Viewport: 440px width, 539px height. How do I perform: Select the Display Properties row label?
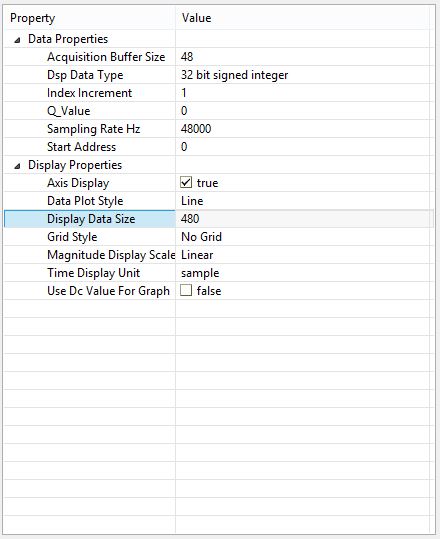tap(75, 165)
